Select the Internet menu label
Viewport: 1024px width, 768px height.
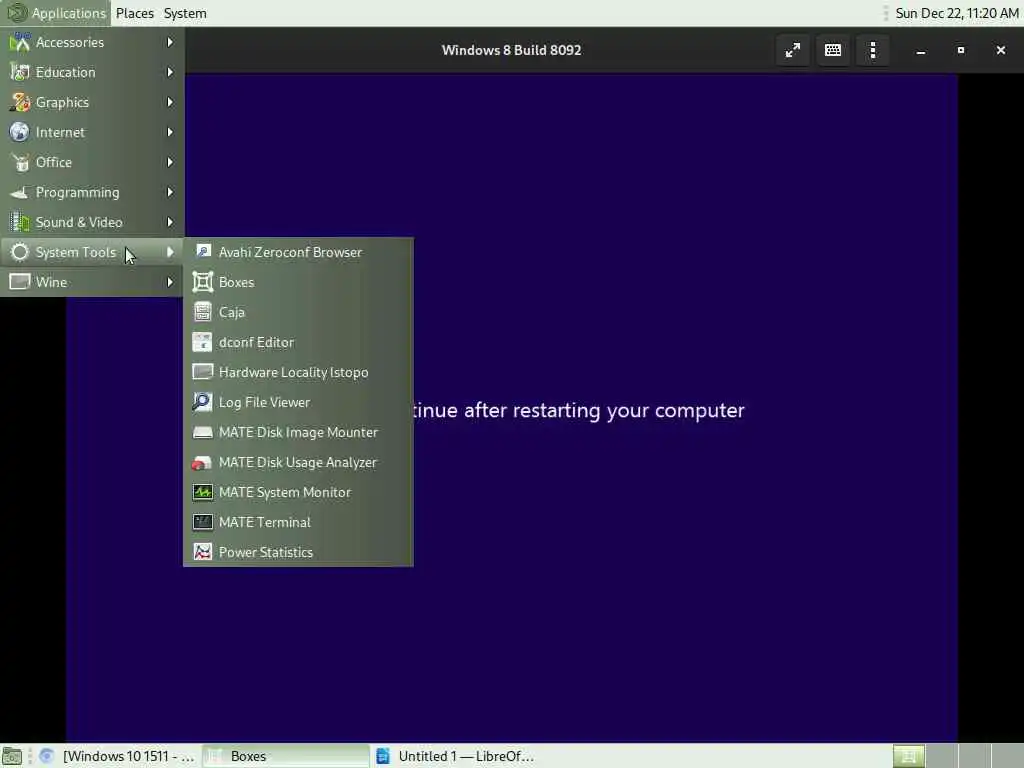60,133
